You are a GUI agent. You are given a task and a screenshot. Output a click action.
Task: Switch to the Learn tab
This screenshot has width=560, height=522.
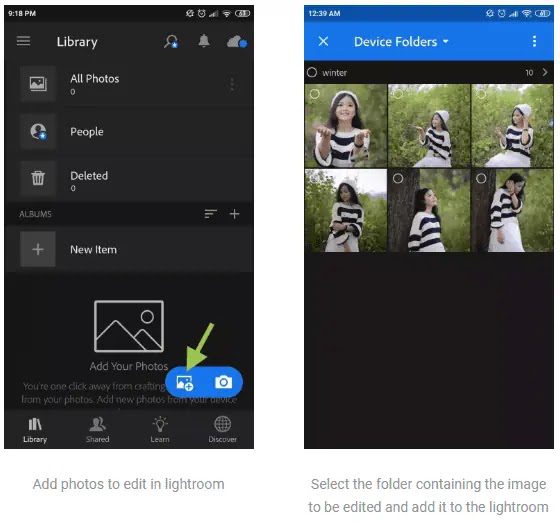point(160,430)
